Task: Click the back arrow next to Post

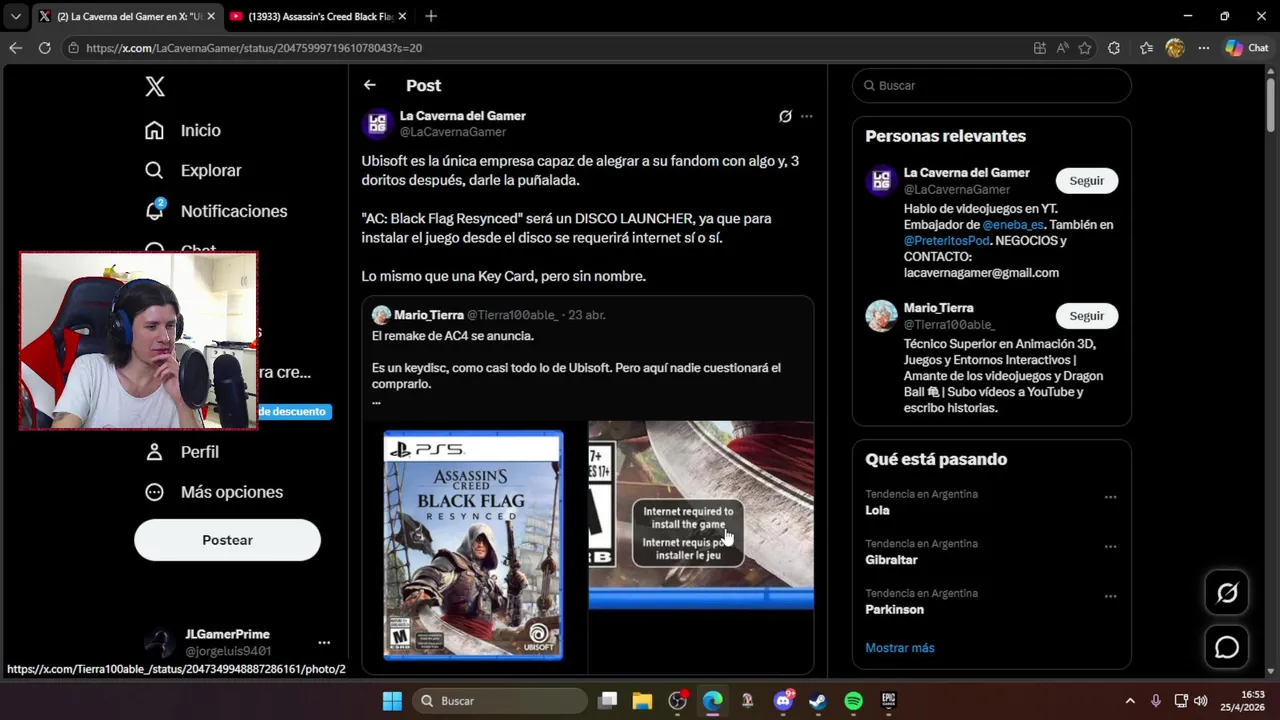Action: click(x=370, y=85)
